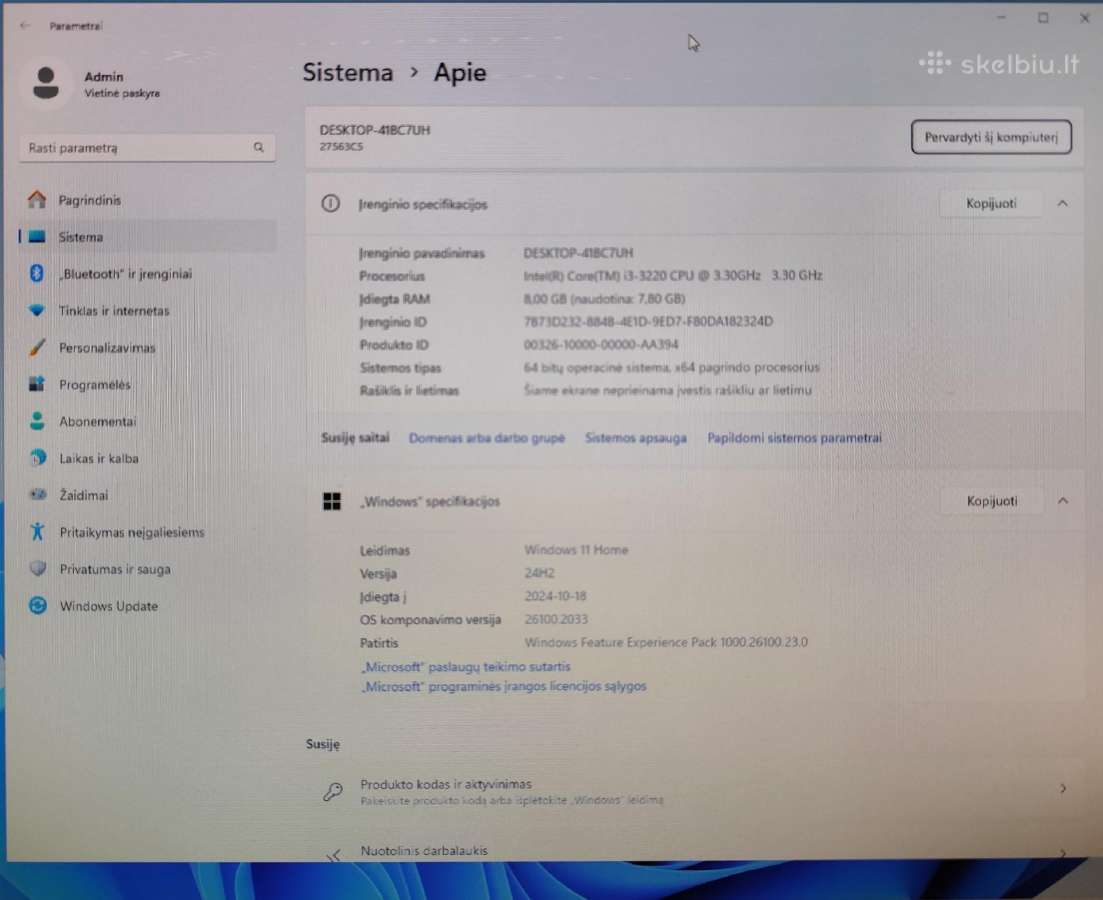
Task: Click the Windows logo beside Windows specifikacijos
Action: pos(331,501)
